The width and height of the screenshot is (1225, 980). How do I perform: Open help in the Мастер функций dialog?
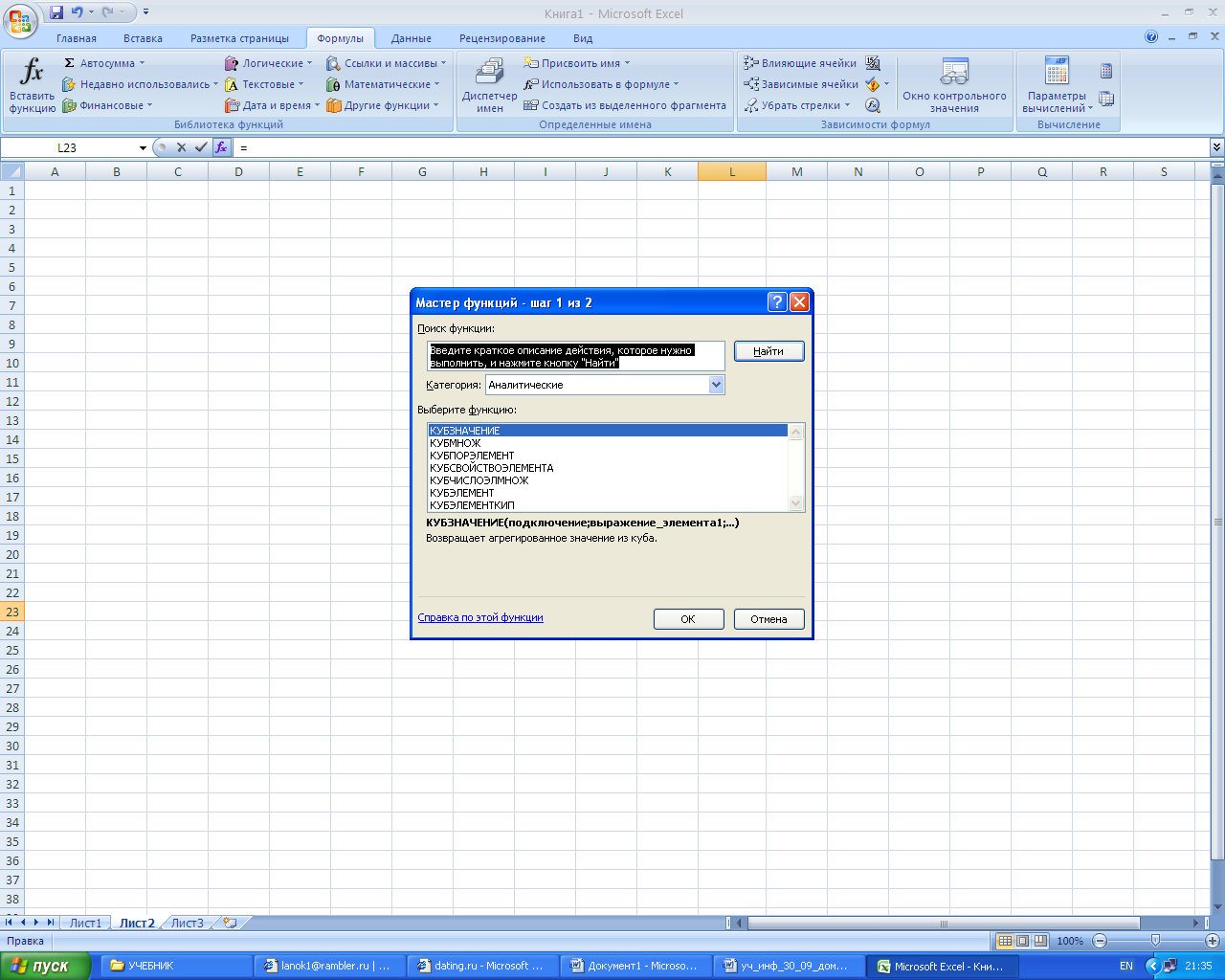coord(778,302)
